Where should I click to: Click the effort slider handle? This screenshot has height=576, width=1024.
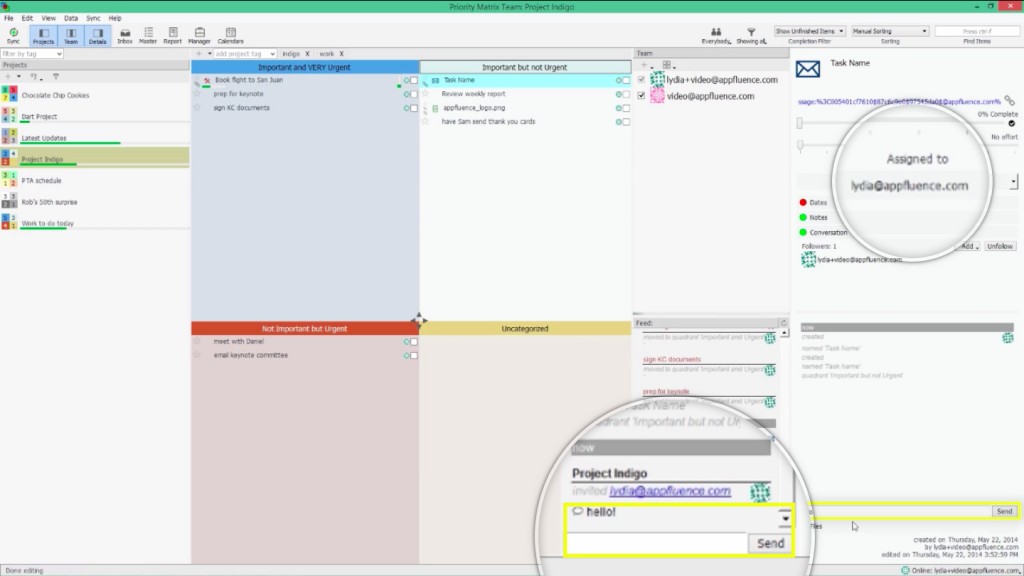800,145
